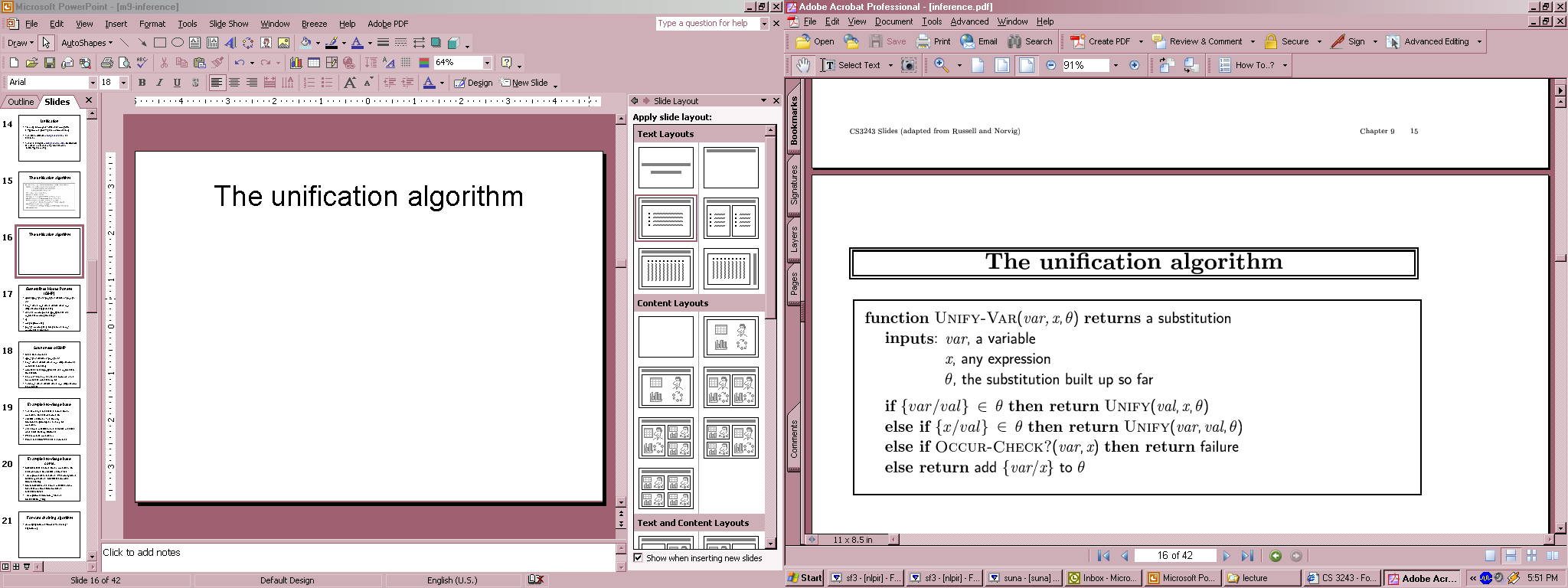Open the Create PDF dropdown arrow
The width and height of the screenshot is (1568, 588).
click(1140, 41)
